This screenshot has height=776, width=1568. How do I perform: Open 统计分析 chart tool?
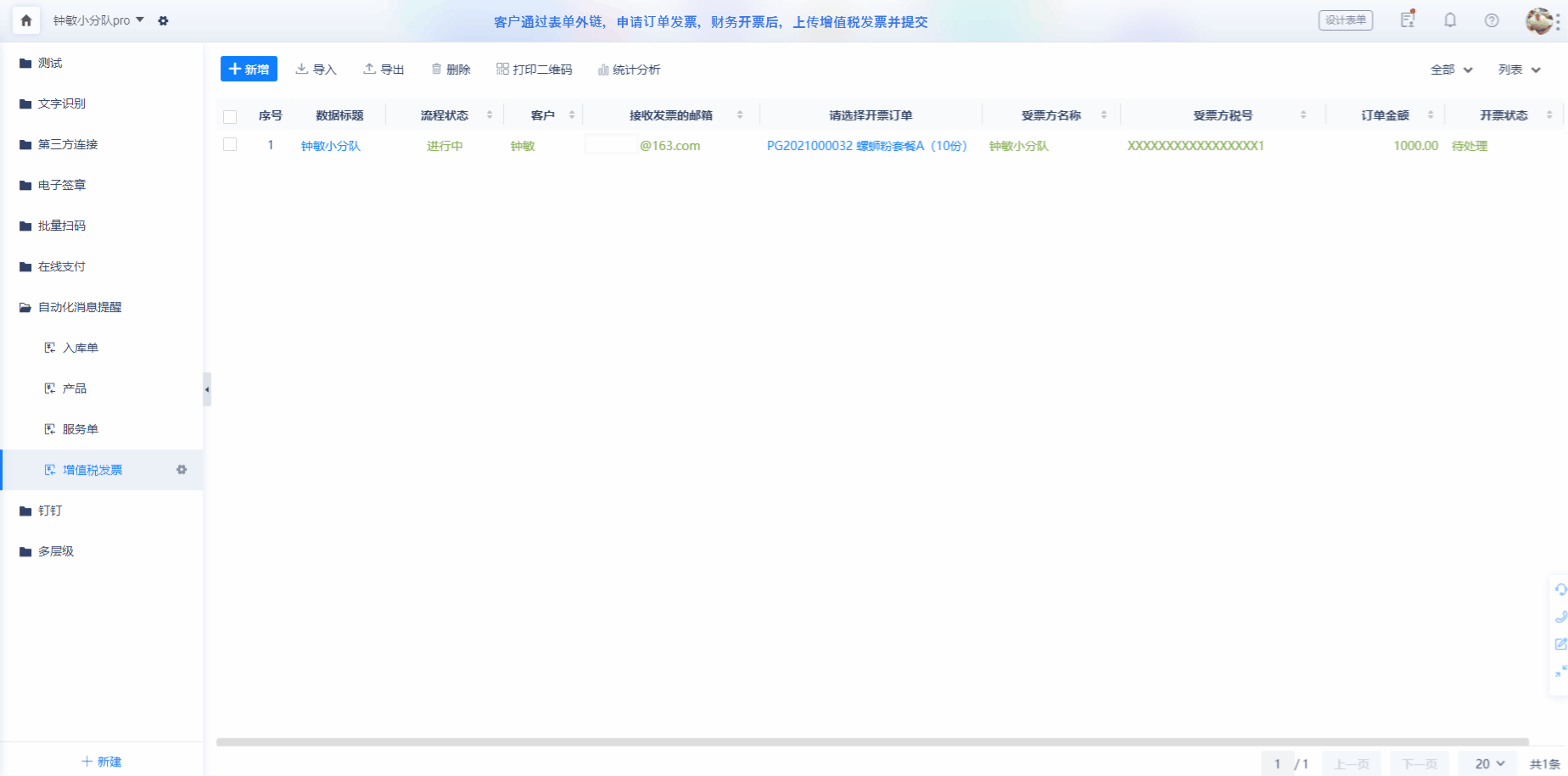click(x=629, y=70)
